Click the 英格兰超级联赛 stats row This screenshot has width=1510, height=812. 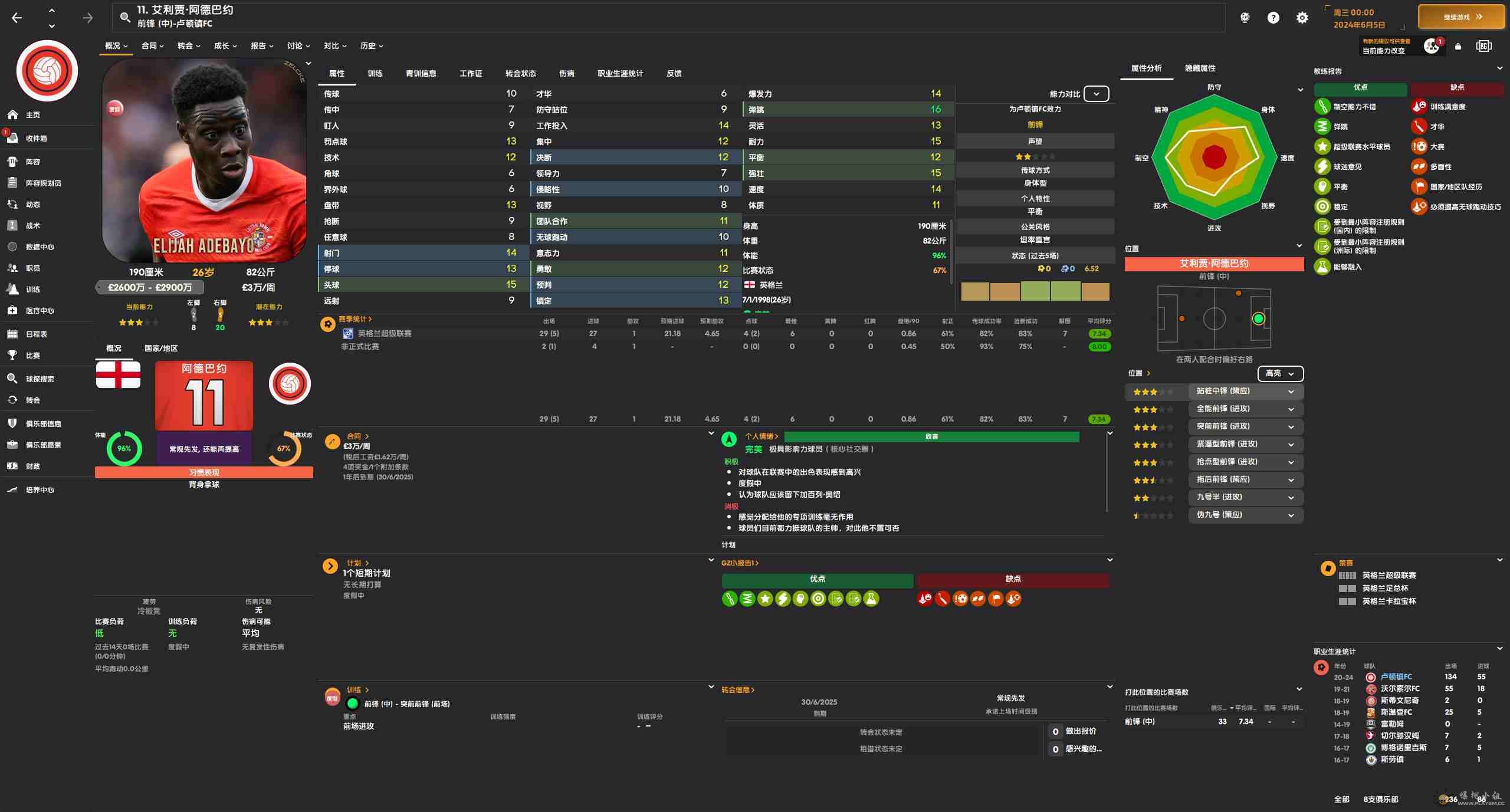point(715,334)
